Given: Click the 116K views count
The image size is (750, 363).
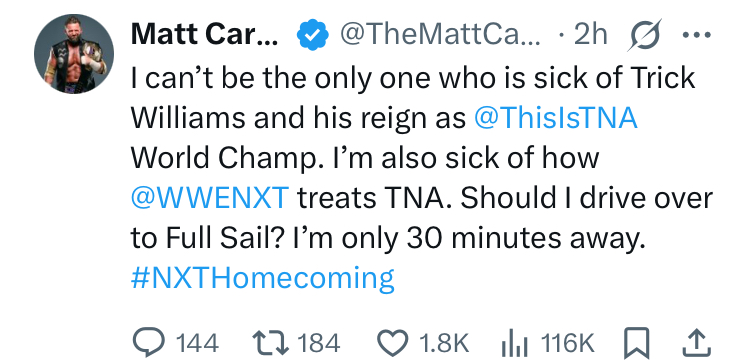Looking at the screenshot, I should click(x=567, y=343).
